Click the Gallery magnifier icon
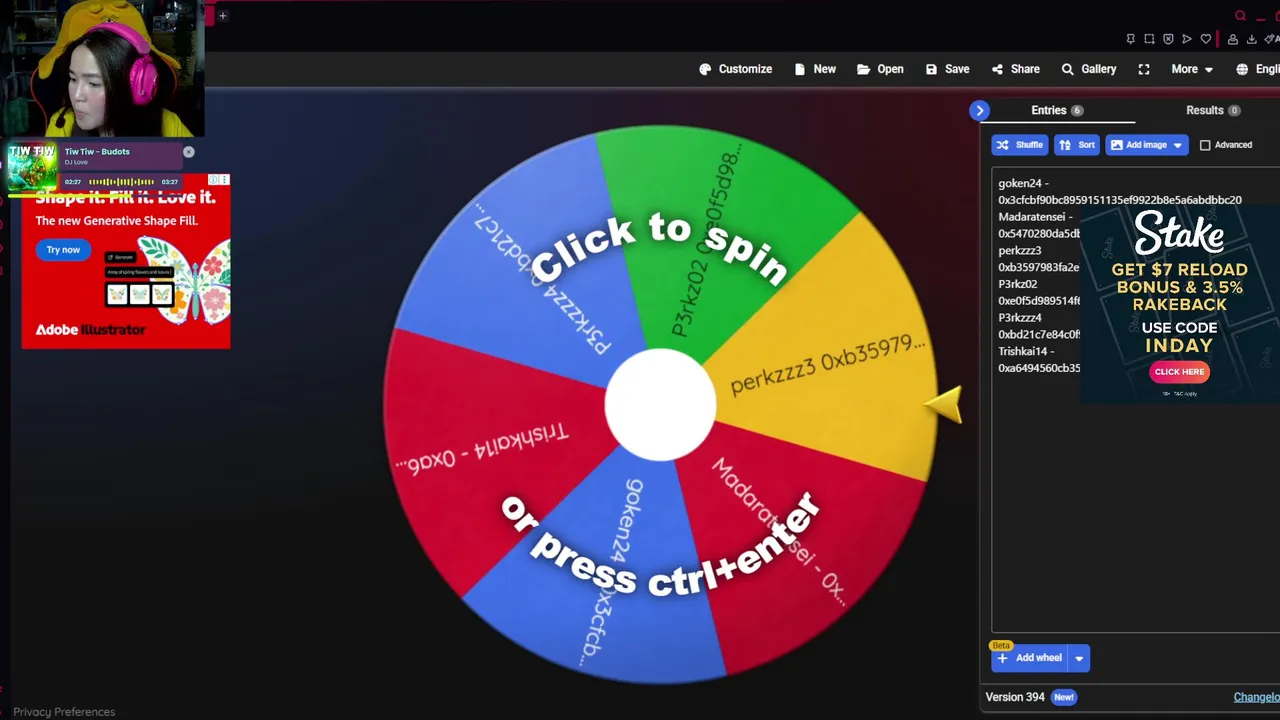The height and width of the screenshot is (720, 1280). pyautogui.click(x=1067, y=69)
